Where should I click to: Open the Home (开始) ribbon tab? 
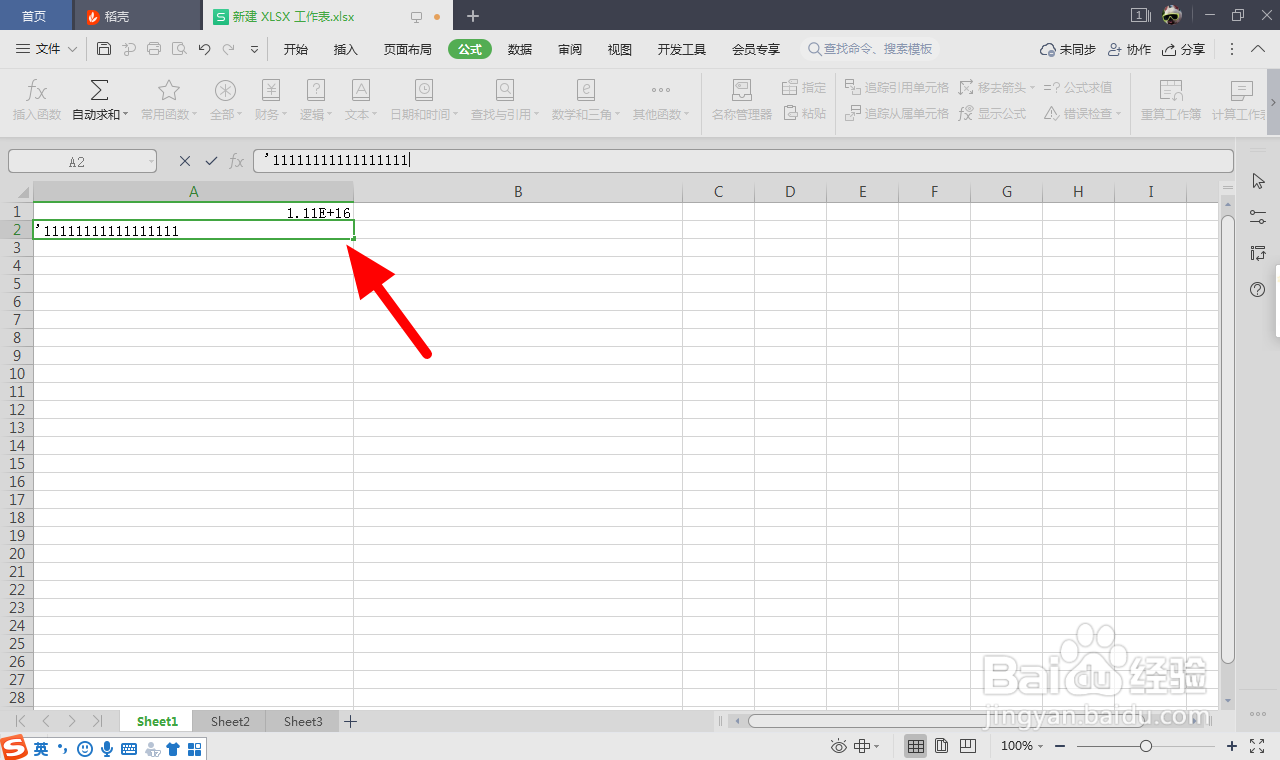pyautogui.click(x=295, y=49)
